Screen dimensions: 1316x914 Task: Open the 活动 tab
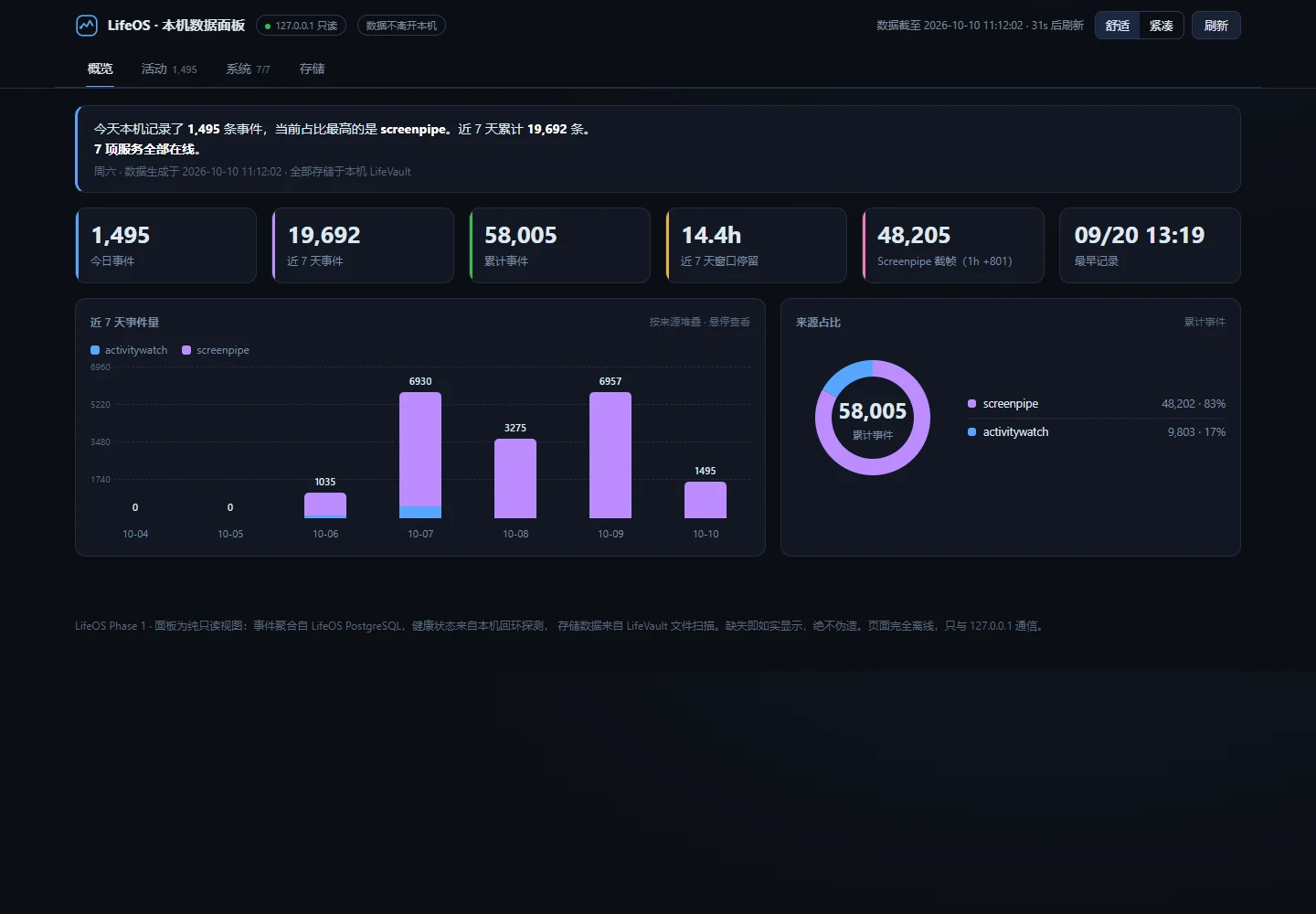tap(169, 69)
